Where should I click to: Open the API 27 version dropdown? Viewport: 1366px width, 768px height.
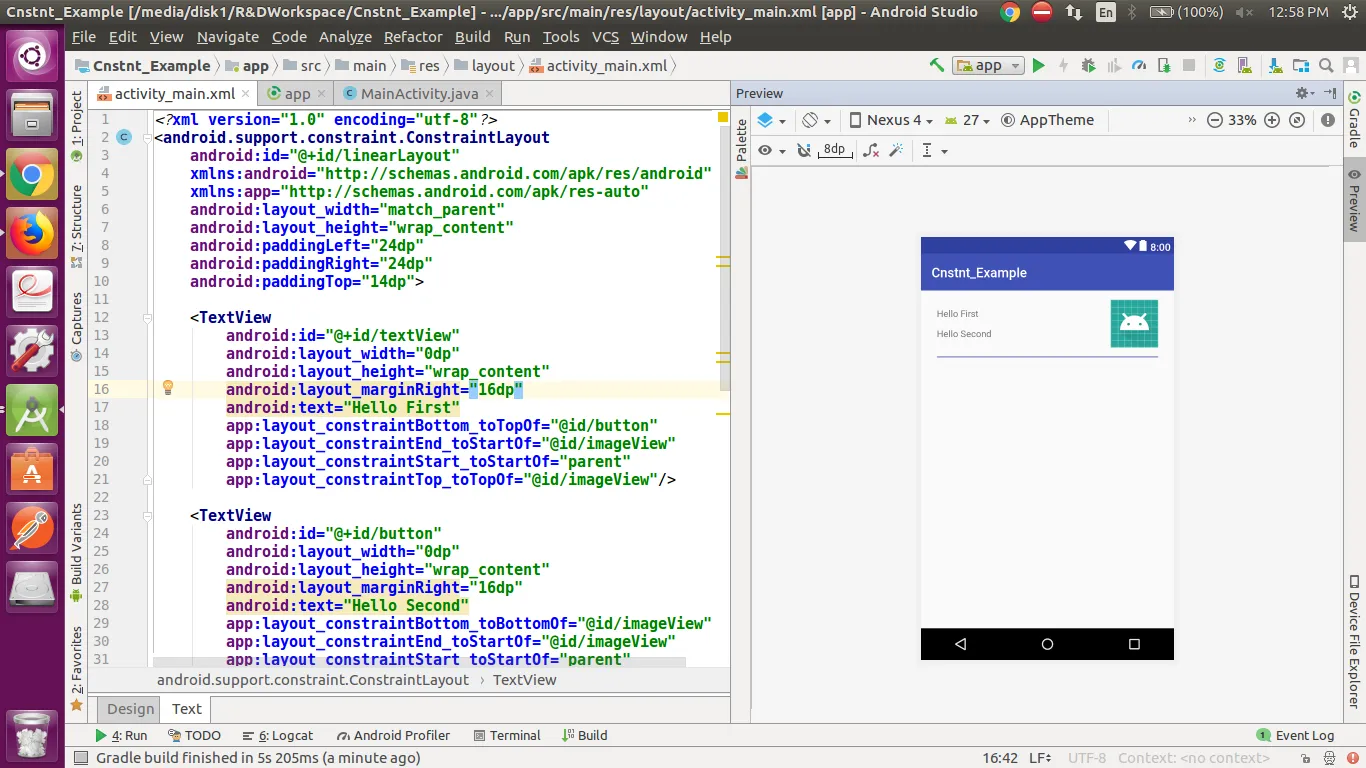coord(967,120)
